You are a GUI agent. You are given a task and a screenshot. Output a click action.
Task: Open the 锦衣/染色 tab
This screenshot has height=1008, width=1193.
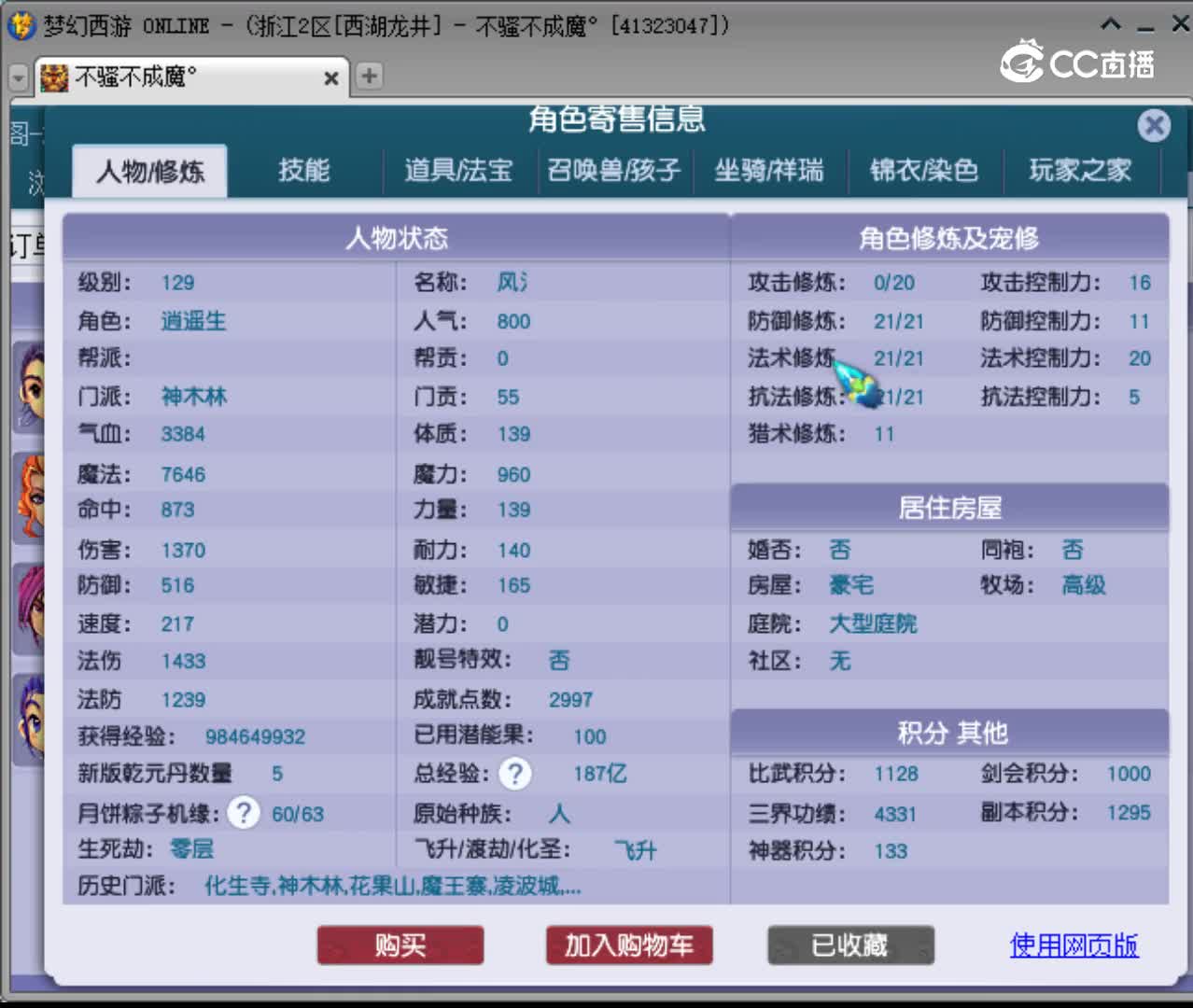(924, 170)
